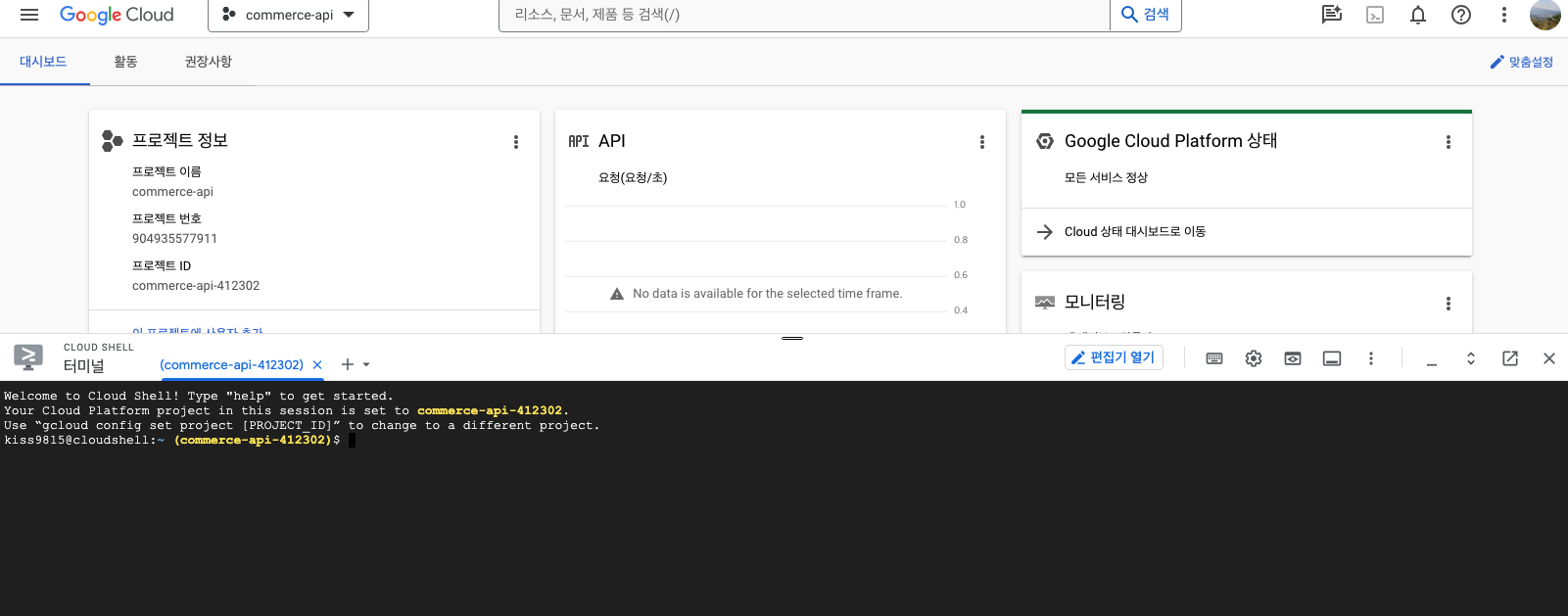Toggle the Cloud Shell session info panel icon
The image size is (1568, 616).
tap(1332, 358)
